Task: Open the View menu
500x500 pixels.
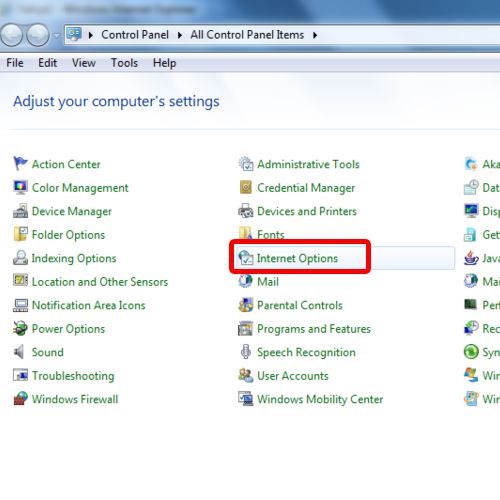Action: (x=84, y=63)
